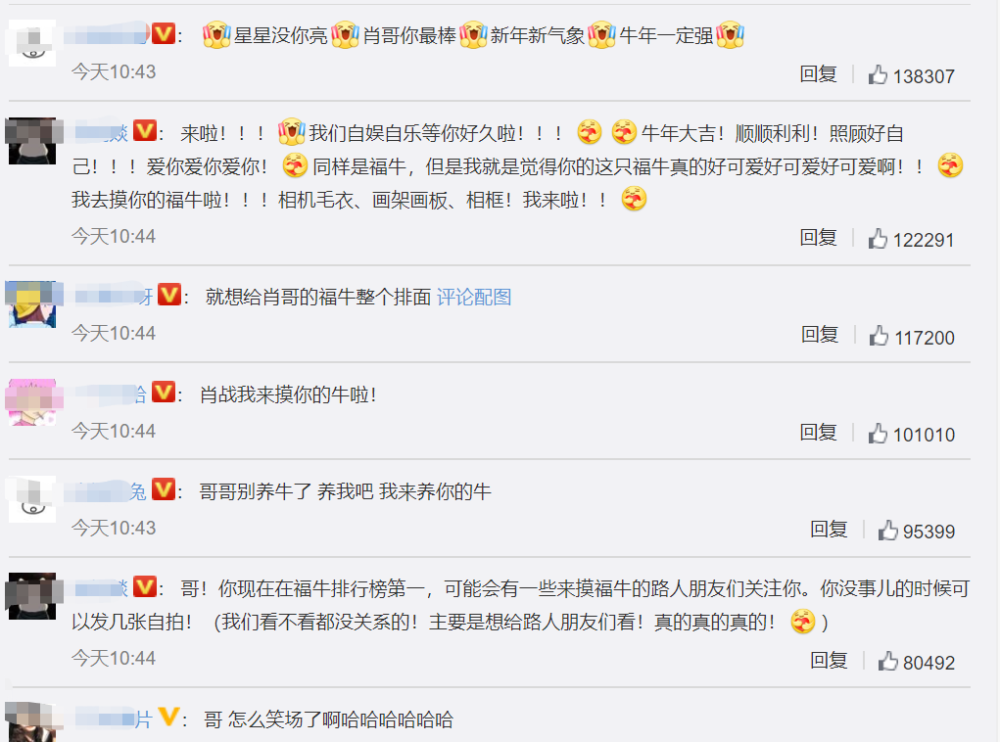The height and width of the screenshot is (742, 1000).
Task: Open avatar beside 就想给肖哥的福牛 comment
Action: [32, 304]
